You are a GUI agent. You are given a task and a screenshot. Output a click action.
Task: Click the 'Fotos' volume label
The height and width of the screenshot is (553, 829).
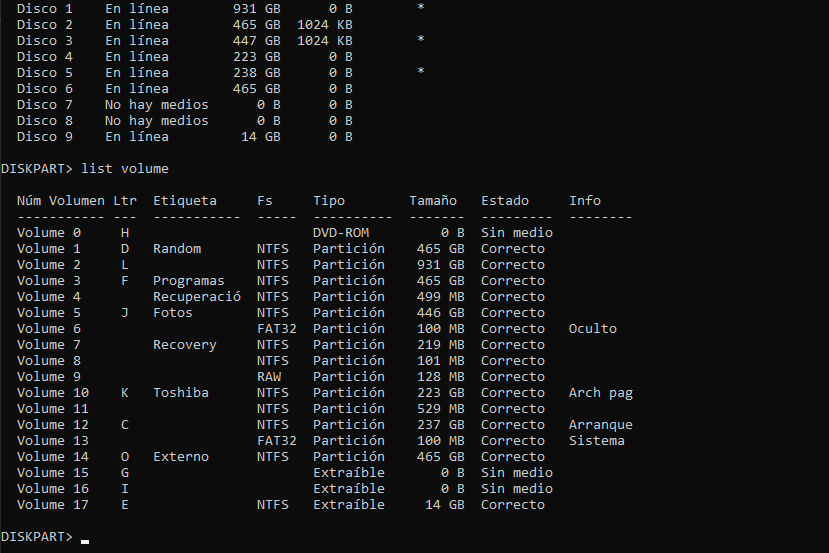coord(173,312)
